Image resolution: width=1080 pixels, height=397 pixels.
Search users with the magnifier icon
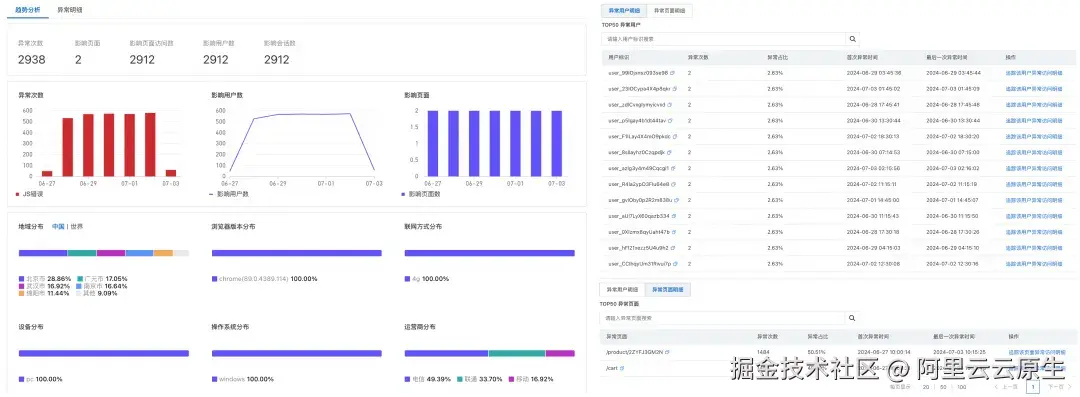pos(852,39)
